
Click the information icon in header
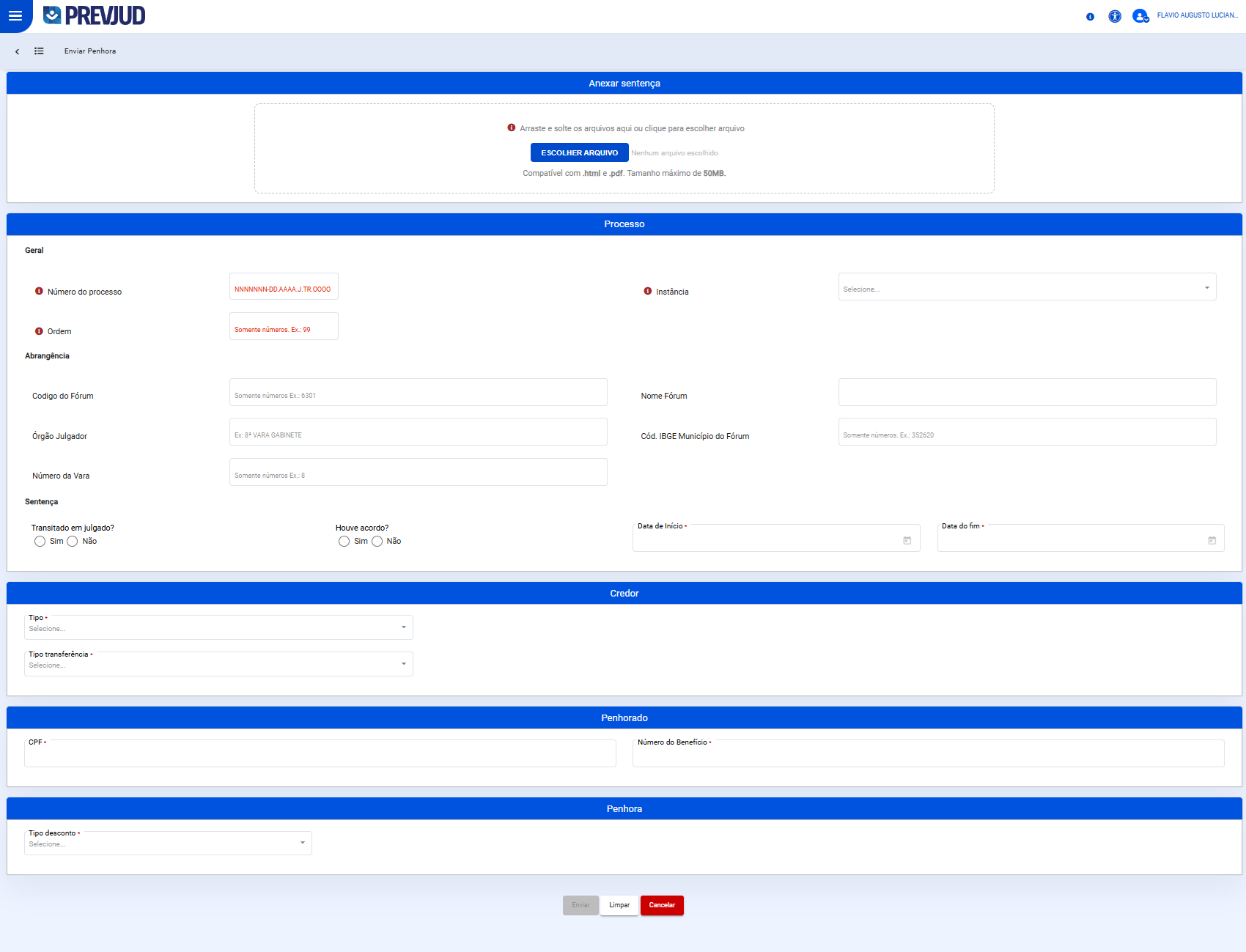[x=1090, y=16]
